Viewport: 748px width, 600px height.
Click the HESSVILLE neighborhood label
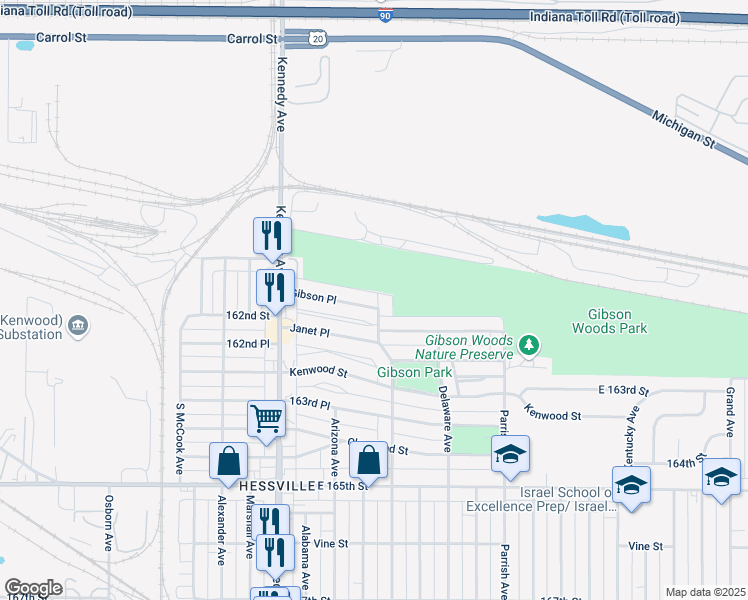(x=278, y=486)
